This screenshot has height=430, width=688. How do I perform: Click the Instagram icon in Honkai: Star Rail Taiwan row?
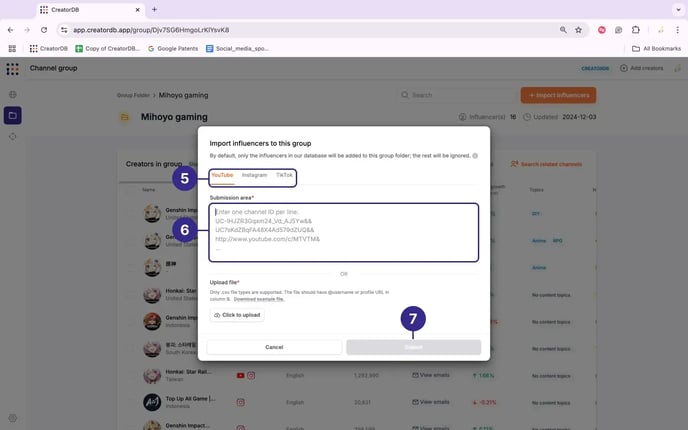click(251, 376)
